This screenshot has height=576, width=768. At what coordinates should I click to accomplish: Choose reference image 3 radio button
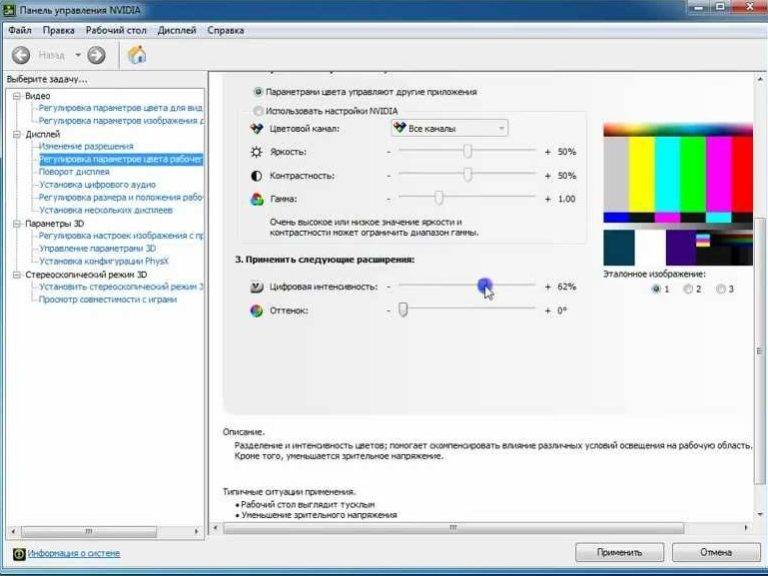(x=720, y=289)
